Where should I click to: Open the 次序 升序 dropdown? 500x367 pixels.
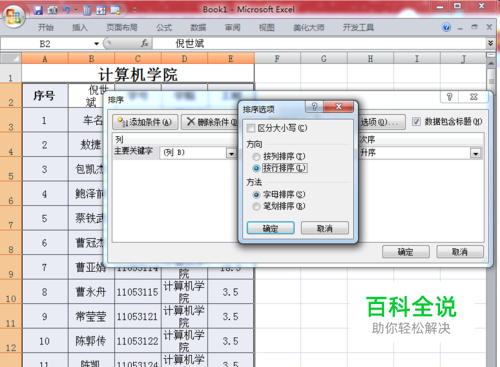pyautogui.click(x=476, y=153)
